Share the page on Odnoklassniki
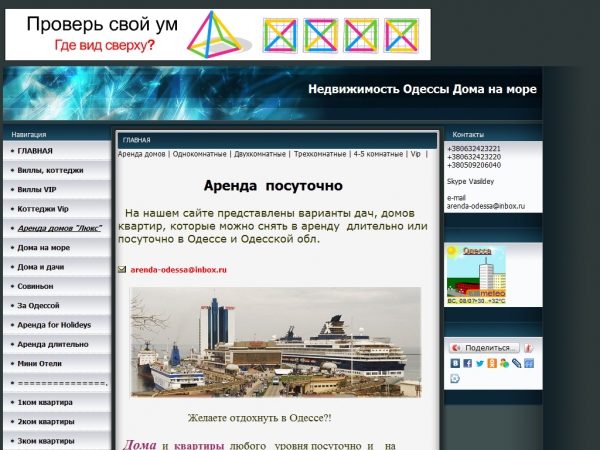The height and width of the screenshot is (450, 600). point(492,363)
